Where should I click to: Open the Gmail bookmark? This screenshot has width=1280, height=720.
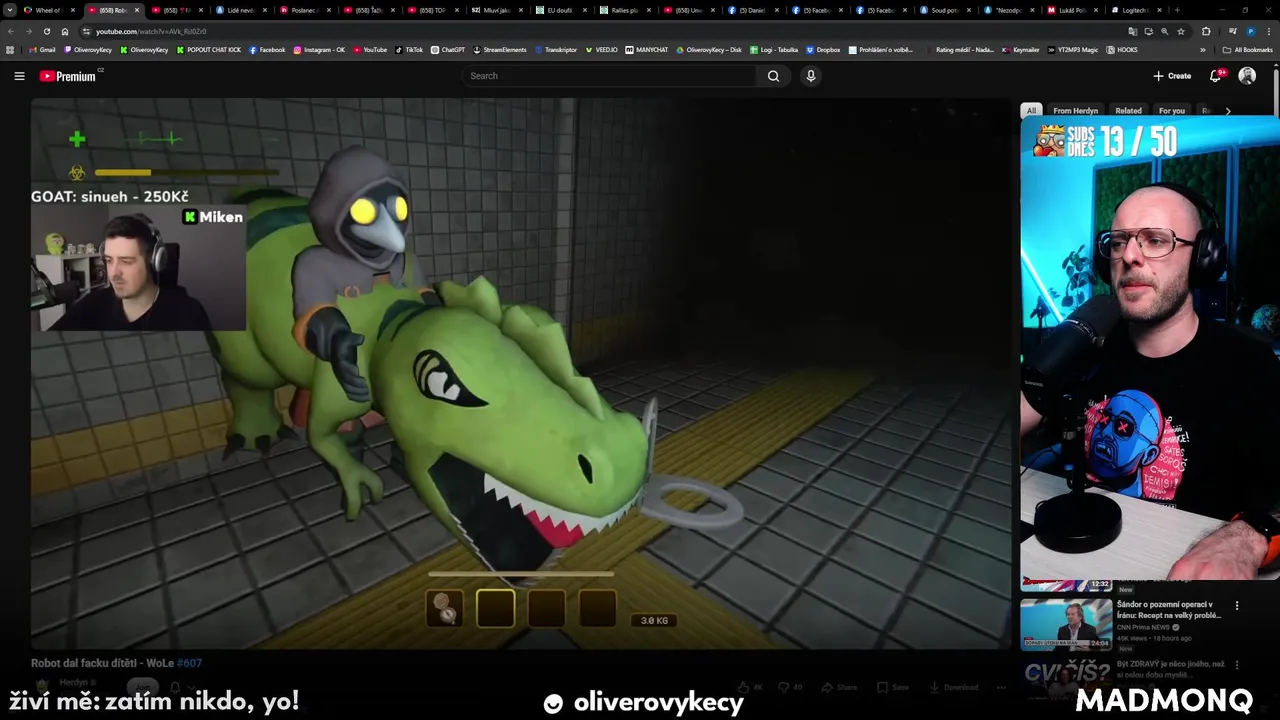pyautogui.click(x=43, y=49)
